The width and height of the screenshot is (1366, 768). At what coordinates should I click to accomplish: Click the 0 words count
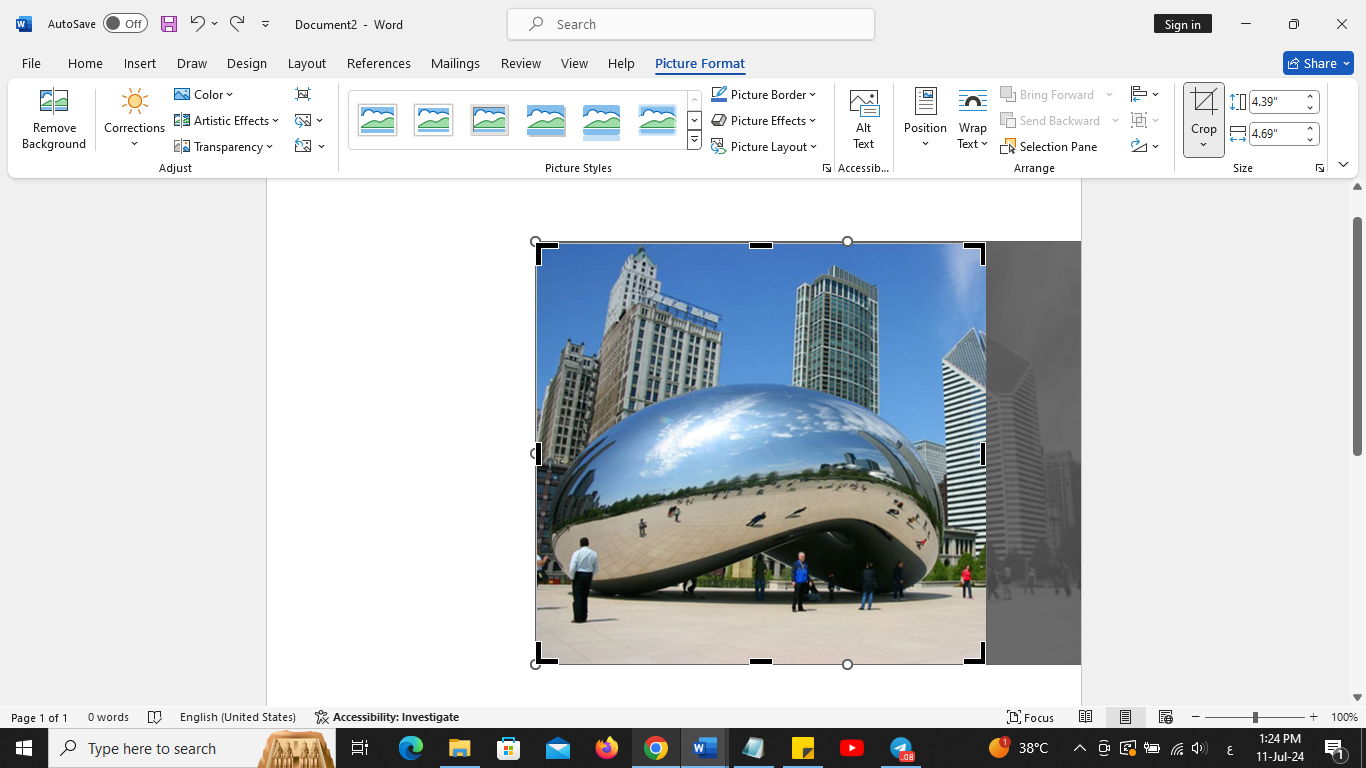108,717
